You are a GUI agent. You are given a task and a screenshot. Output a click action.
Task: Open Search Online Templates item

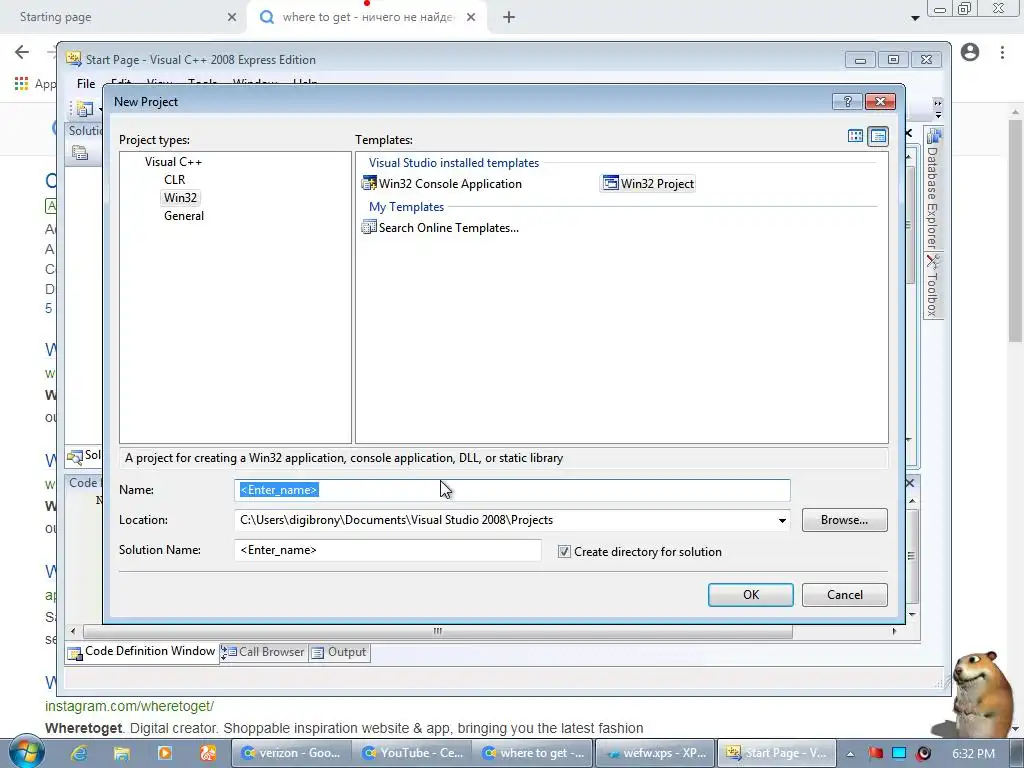(440, 227)
